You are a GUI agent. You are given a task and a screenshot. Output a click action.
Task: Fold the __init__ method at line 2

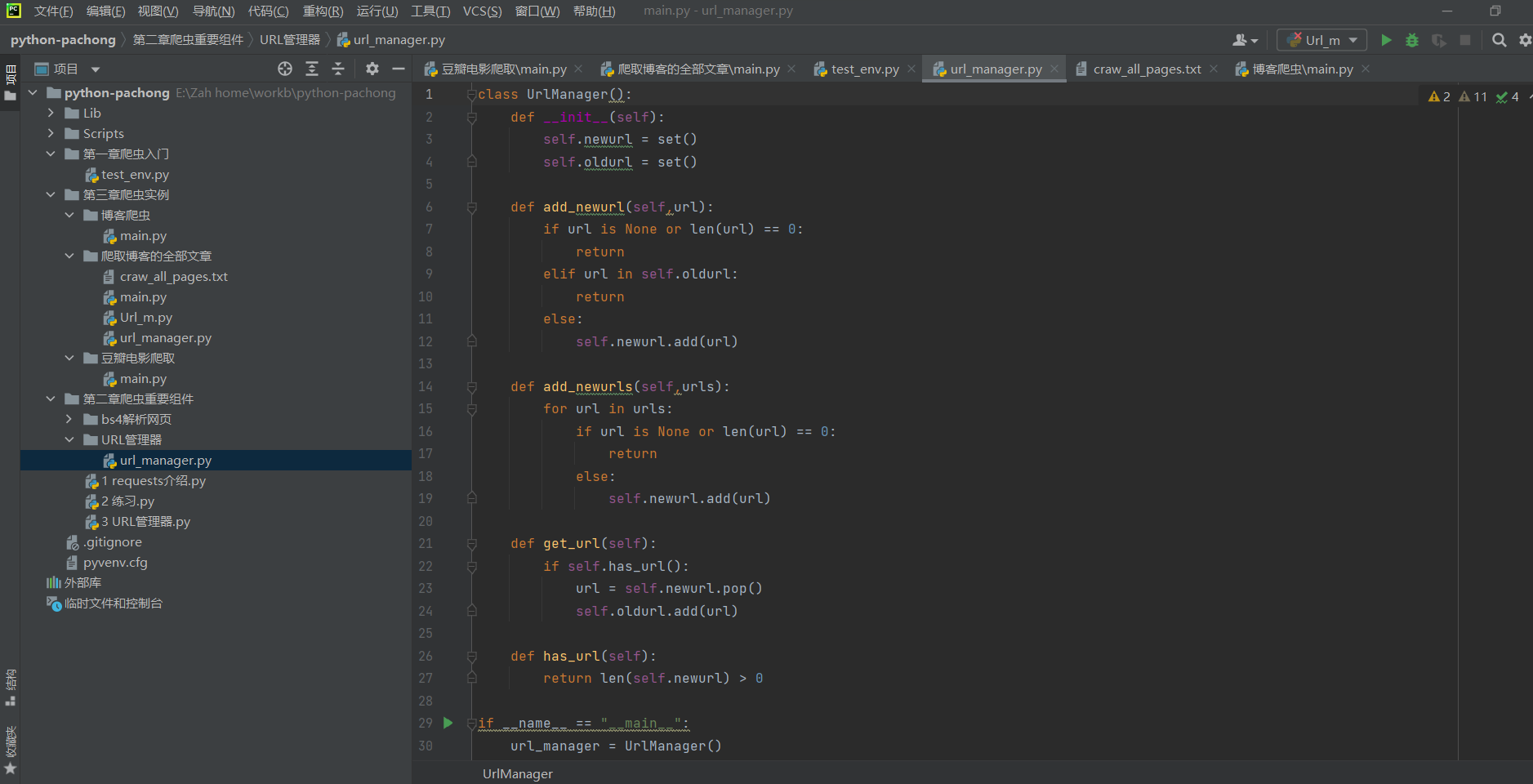[x=471, y=118]
